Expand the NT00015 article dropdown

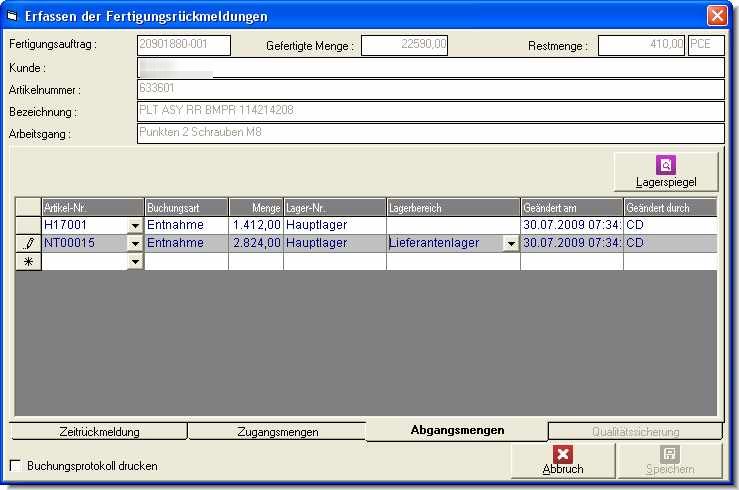(x=135, y=243)
